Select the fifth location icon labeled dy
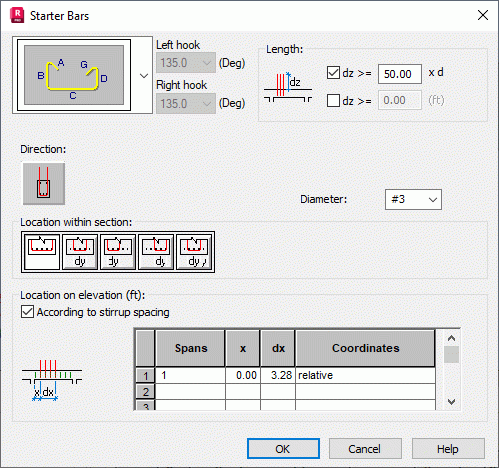This screenshot has height=468, width=499. tap(194, 252)
